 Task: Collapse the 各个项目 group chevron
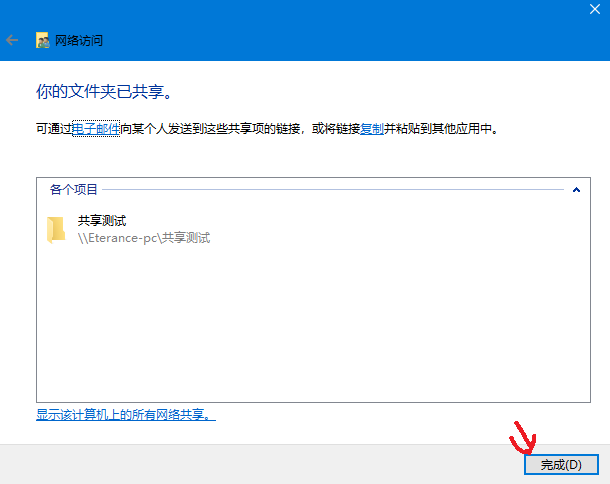click(577, 190)
